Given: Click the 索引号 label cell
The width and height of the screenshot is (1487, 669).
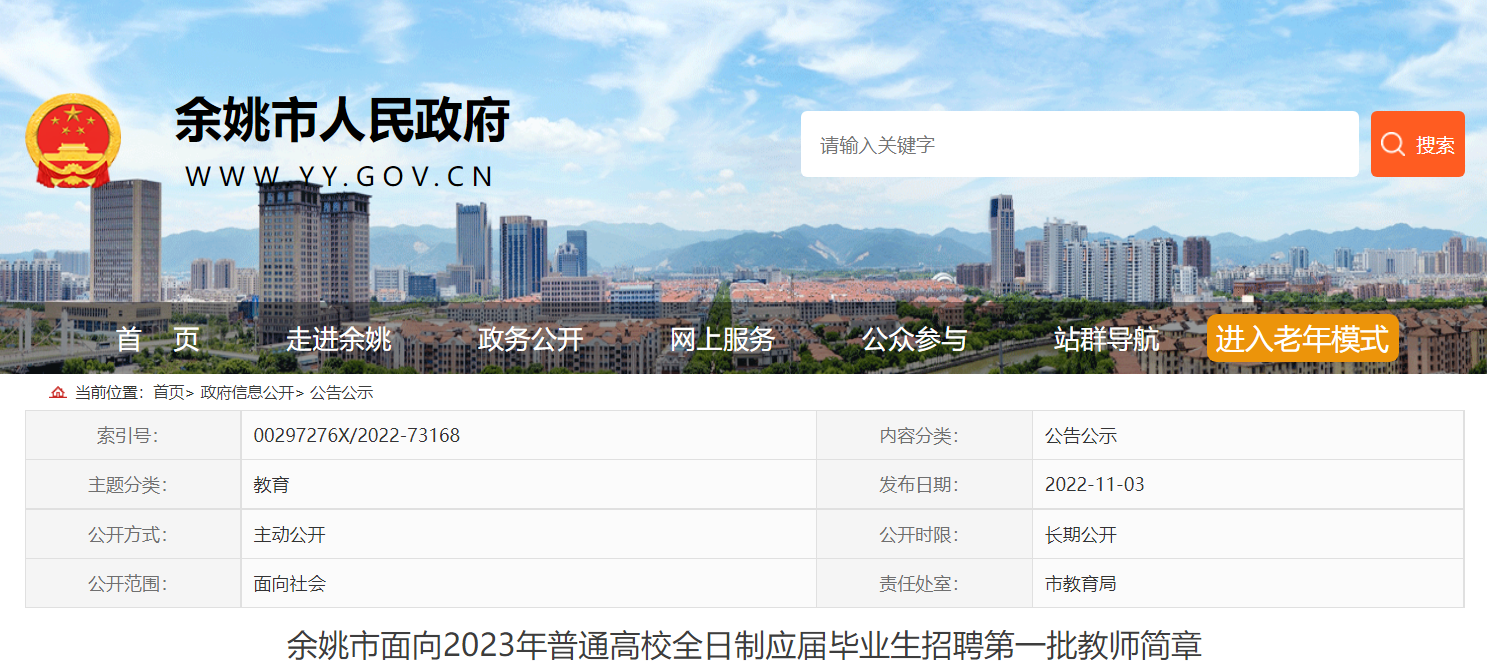Looking at the screenshot, I should [x=133, y=436].
